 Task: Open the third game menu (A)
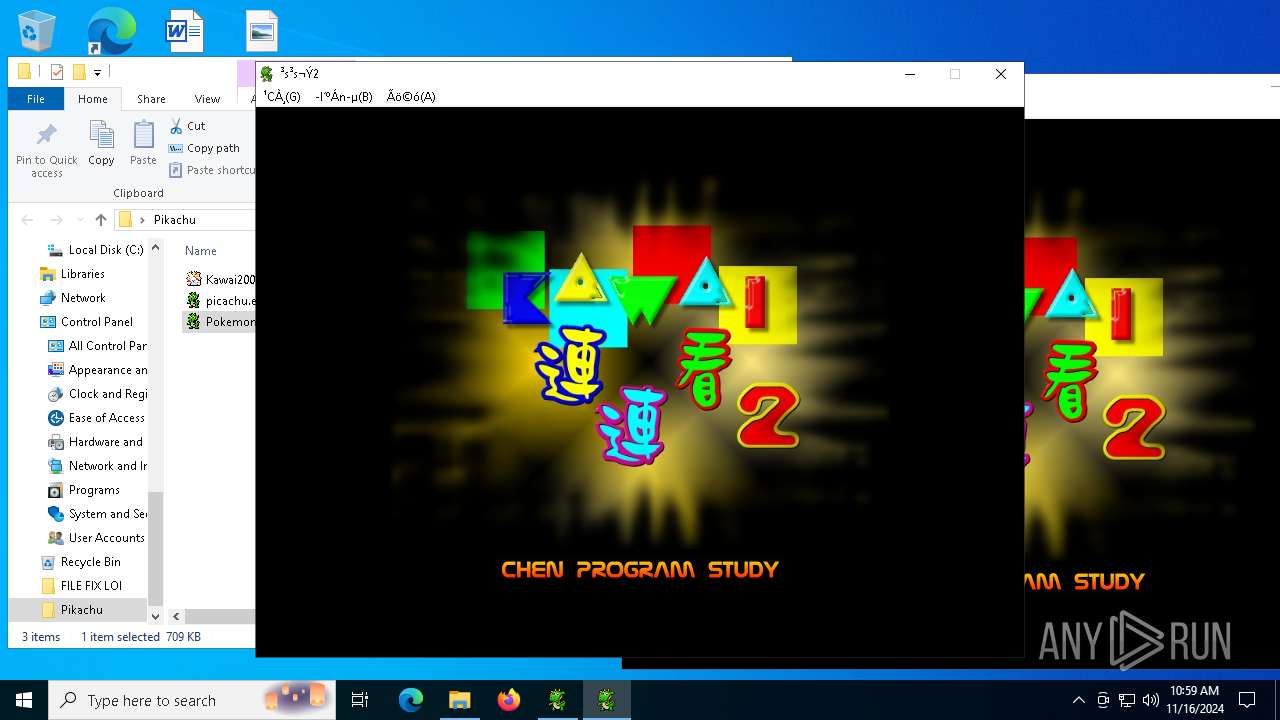coord(411,97)
